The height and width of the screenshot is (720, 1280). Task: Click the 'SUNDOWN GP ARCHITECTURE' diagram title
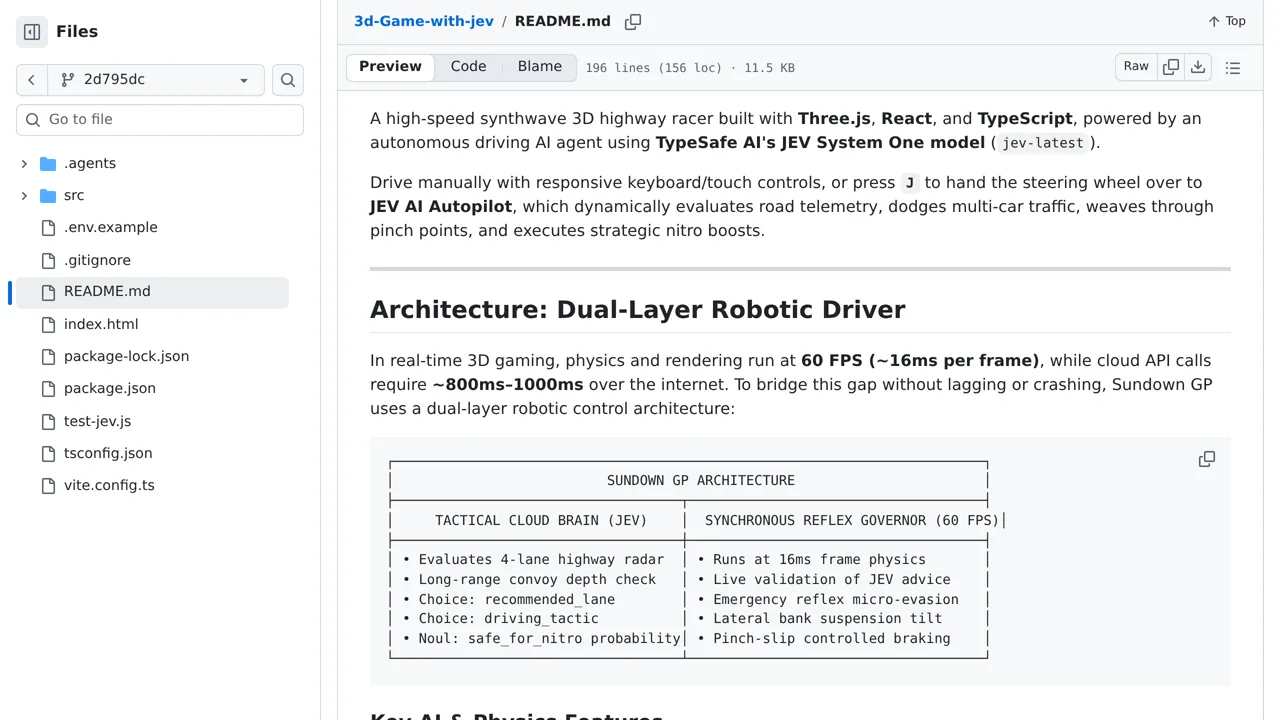(x=701, y=481)
